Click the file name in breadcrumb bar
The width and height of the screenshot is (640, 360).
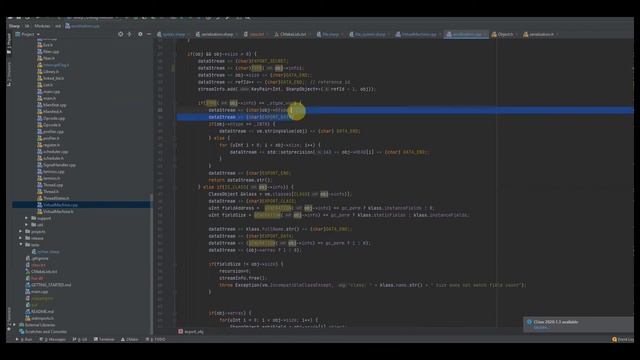pyautogui.click(x=82, y=26)
